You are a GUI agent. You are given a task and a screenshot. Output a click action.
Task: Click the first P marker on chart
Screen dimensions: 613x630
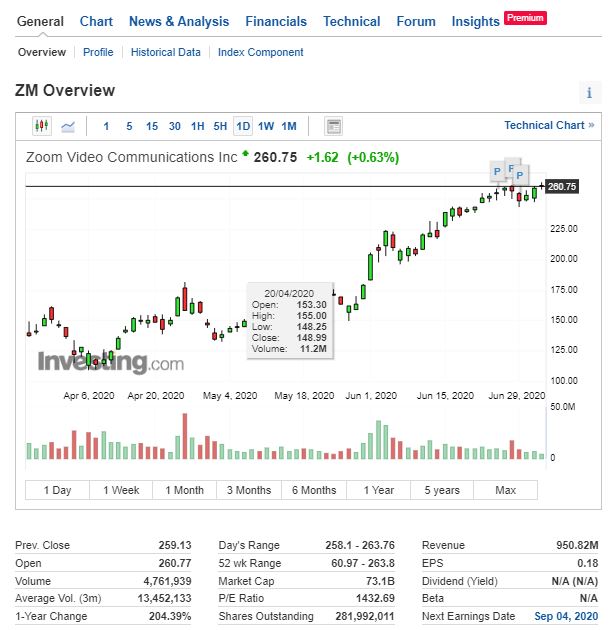pos(497,172)
